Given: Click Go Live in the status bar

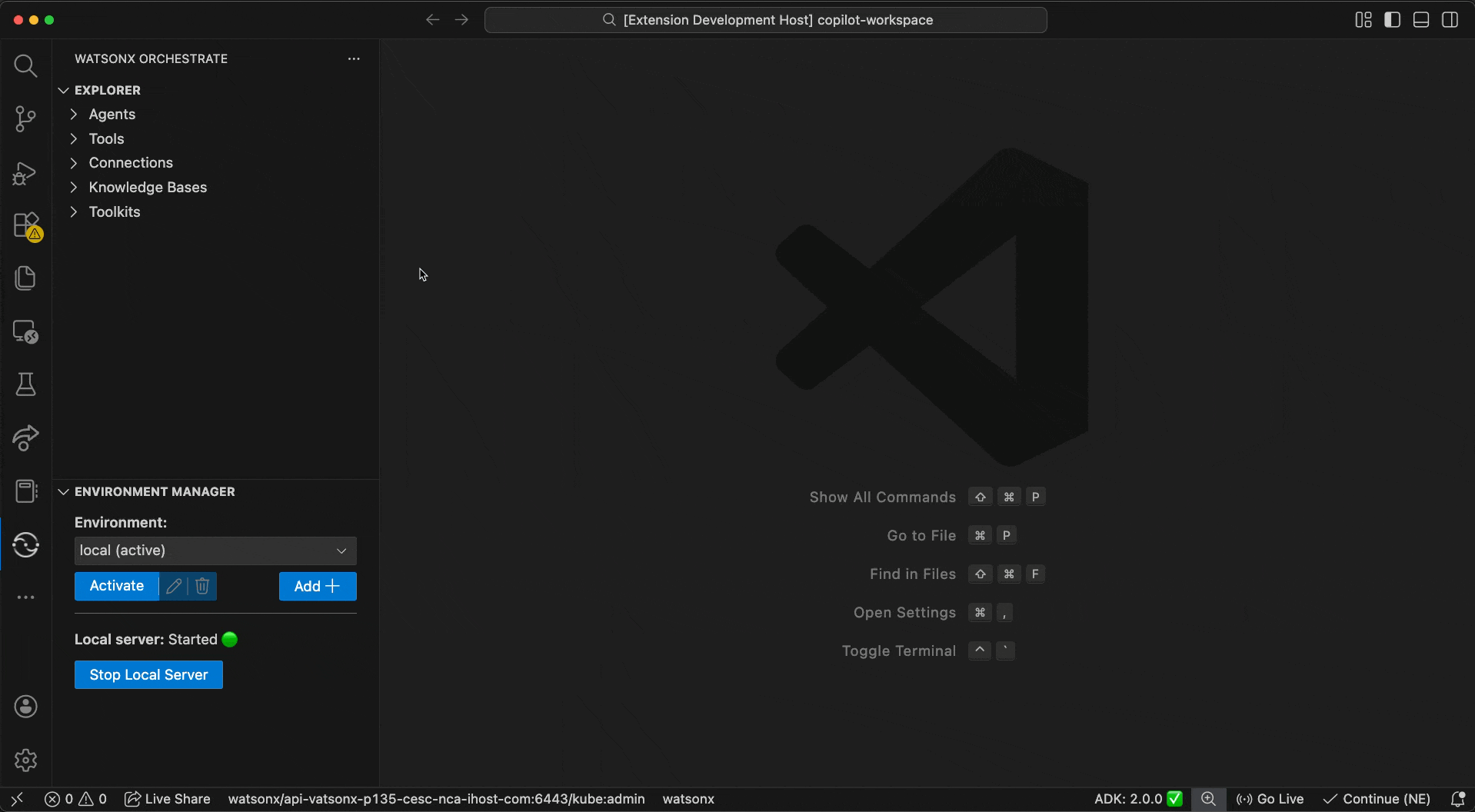Looking at the screenshot, I should point(1270,799).
